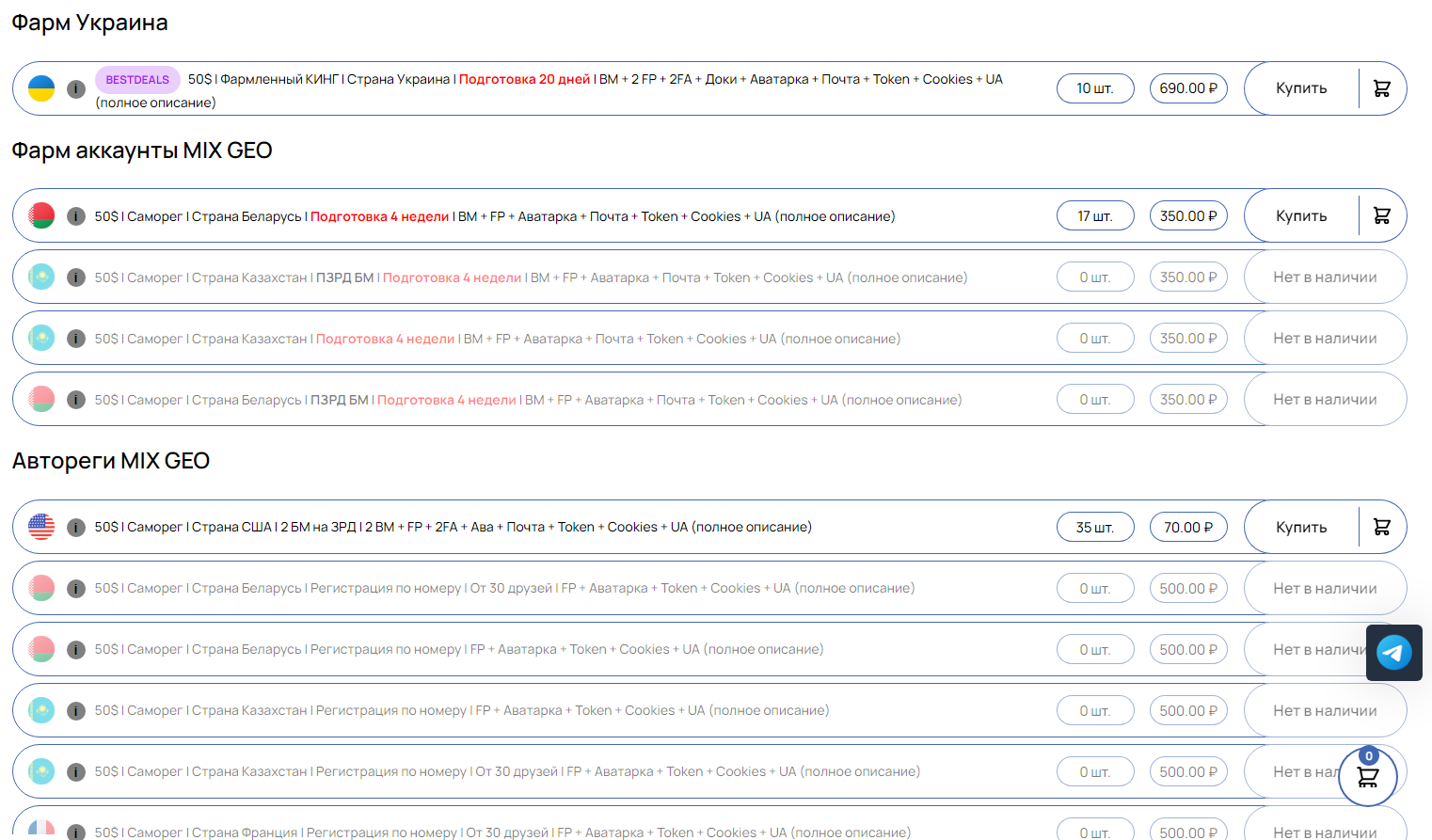Click the Фарм аккаунты MIX GEO heading
This screenshot has width=1432, height=840.
[x=142, y=151]
